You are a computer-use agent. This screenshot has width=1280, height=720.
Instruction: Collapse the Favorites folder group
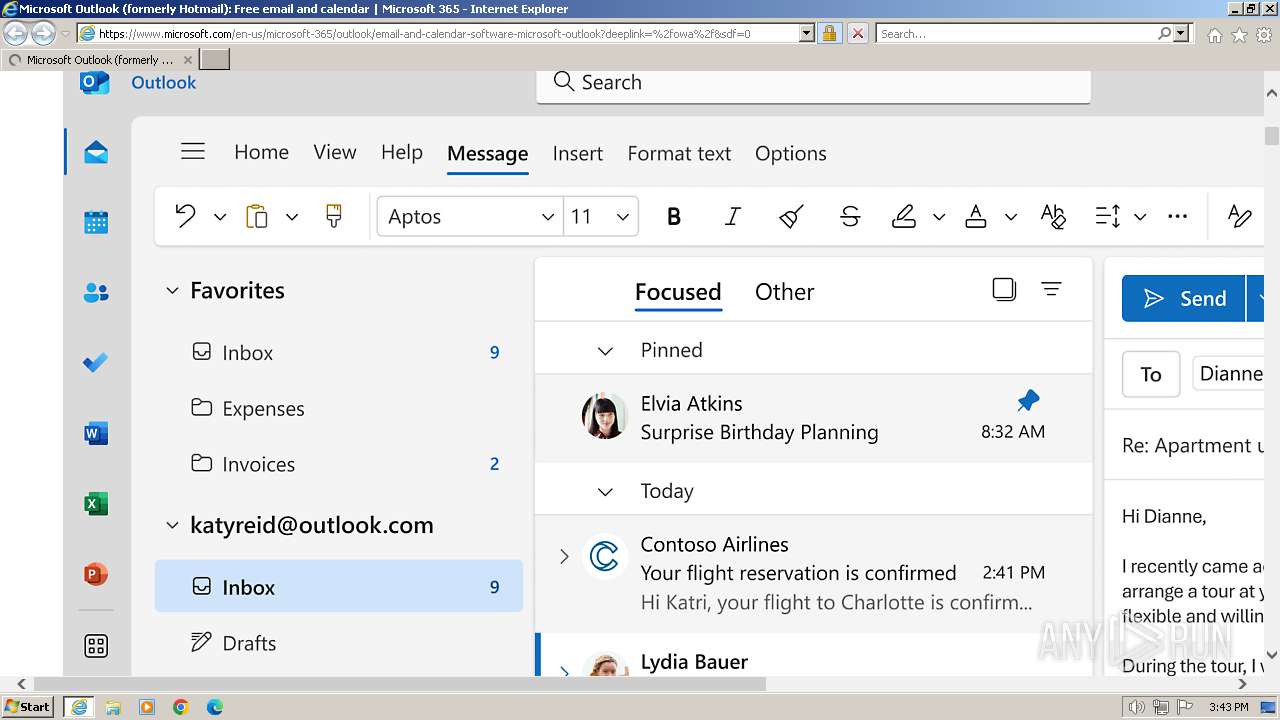[x=172, y=291]
